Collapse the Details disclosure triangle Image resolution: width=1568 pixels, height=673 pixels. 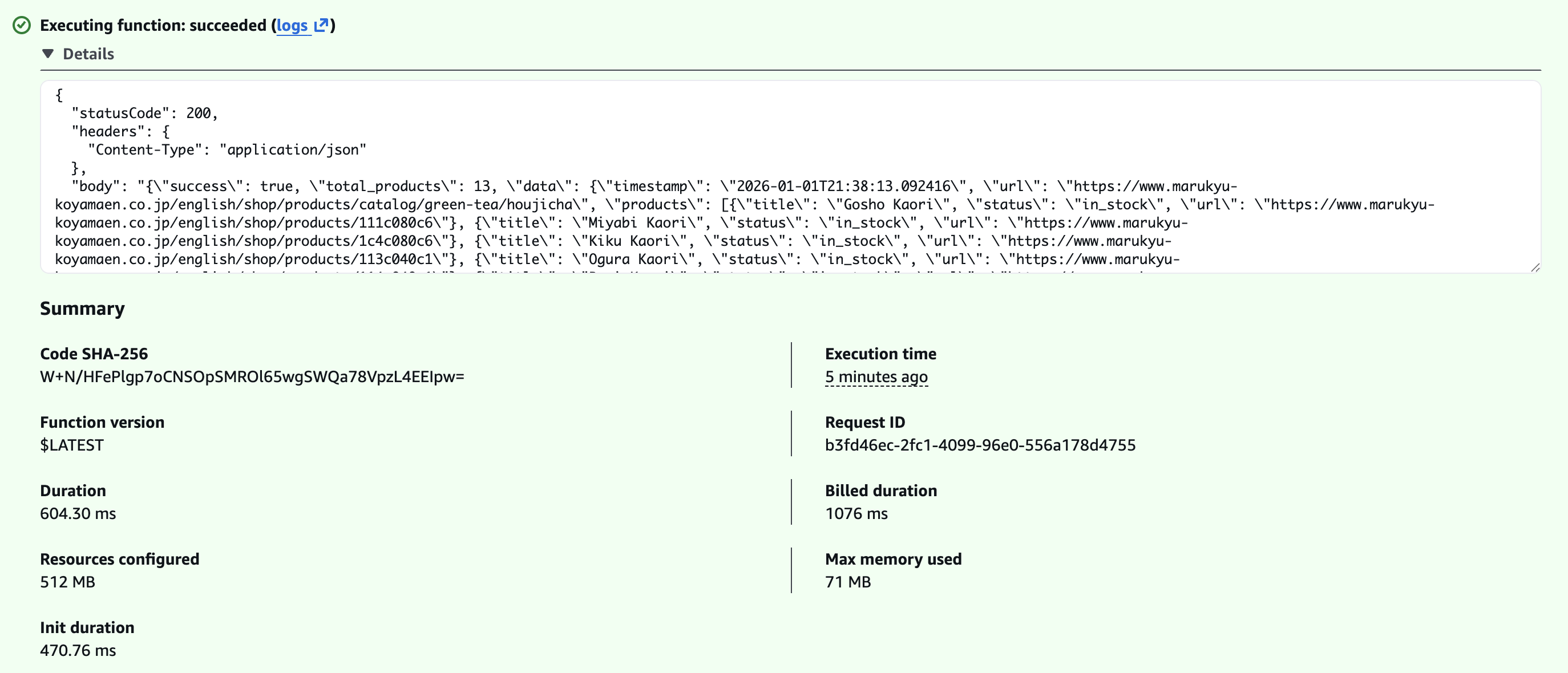click(48, 54)
